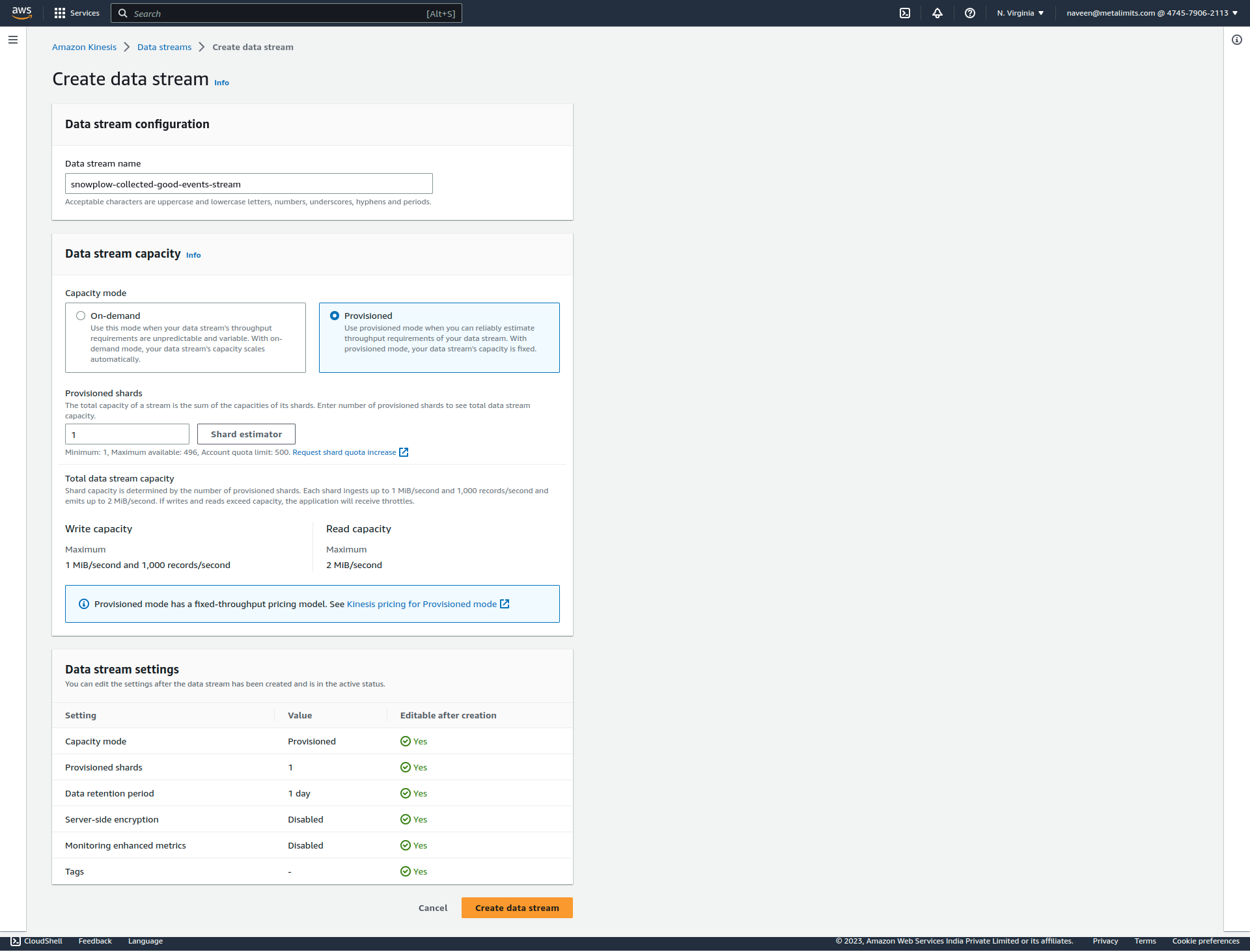This screenshot has height=952, width=1250.
Task: Click the Data retention period row label
Action: 109,793
